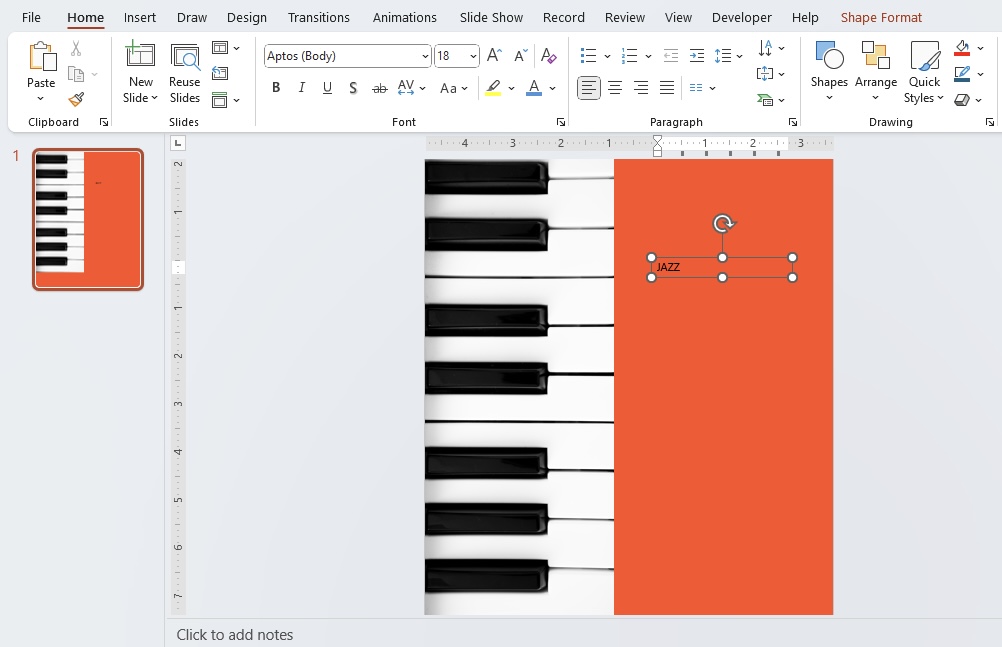Image resolution: width=1002 pixels, height=647 pixels.
Task: Click Increase Font Size icon
Action: (494, 56)
